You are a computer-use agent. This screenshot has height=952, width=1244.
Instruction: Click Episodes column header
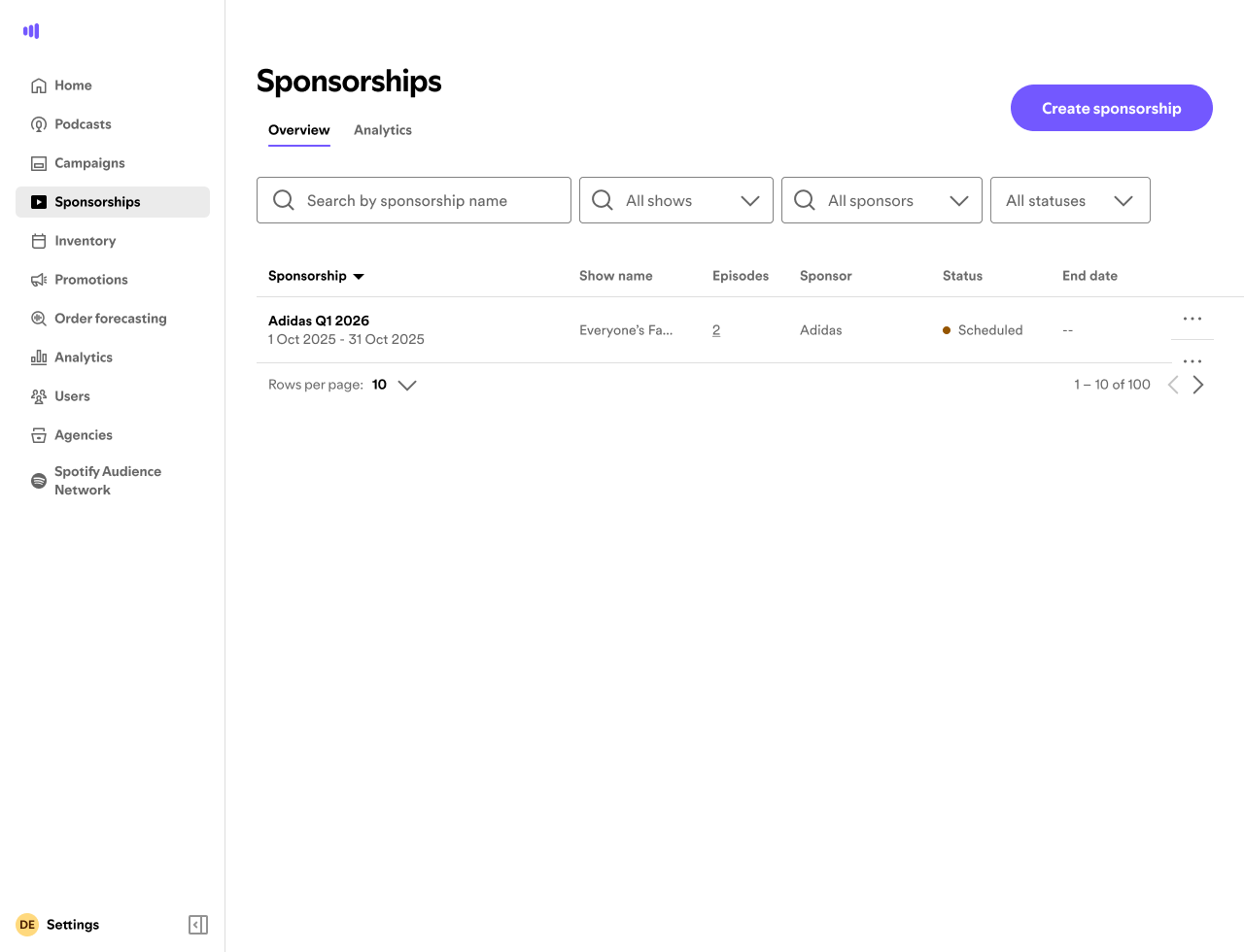point(741,276)
